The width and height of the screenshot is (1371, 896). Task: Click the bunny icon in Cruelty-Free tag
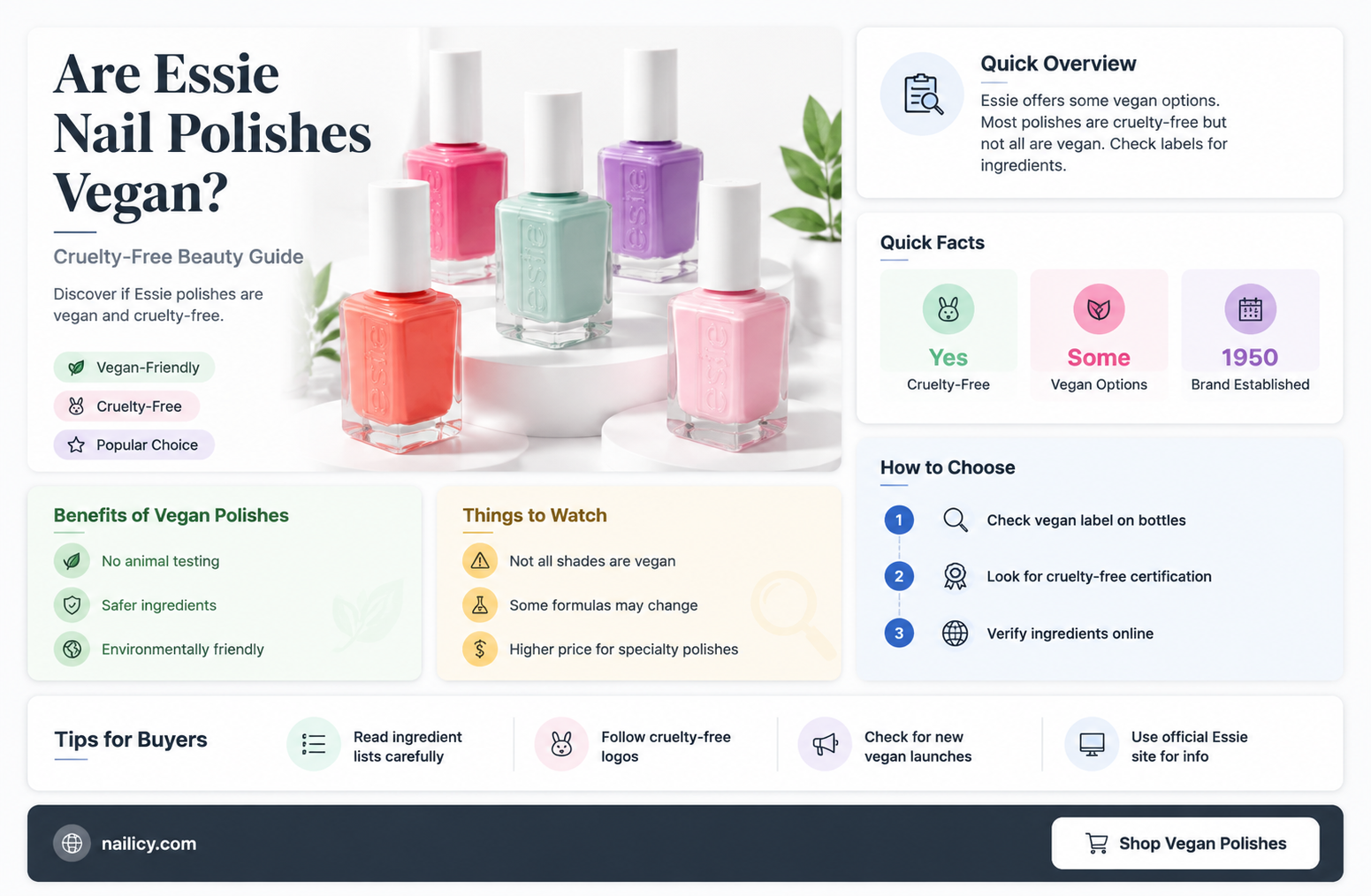pyautogui.click(x=77, y=406)
